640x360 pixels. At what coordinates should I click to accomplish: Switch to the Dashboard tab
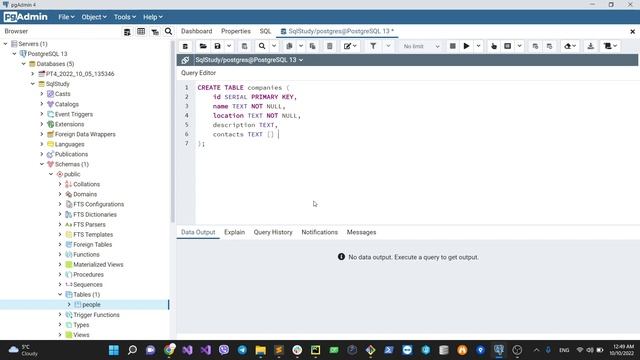pos(196,31)
